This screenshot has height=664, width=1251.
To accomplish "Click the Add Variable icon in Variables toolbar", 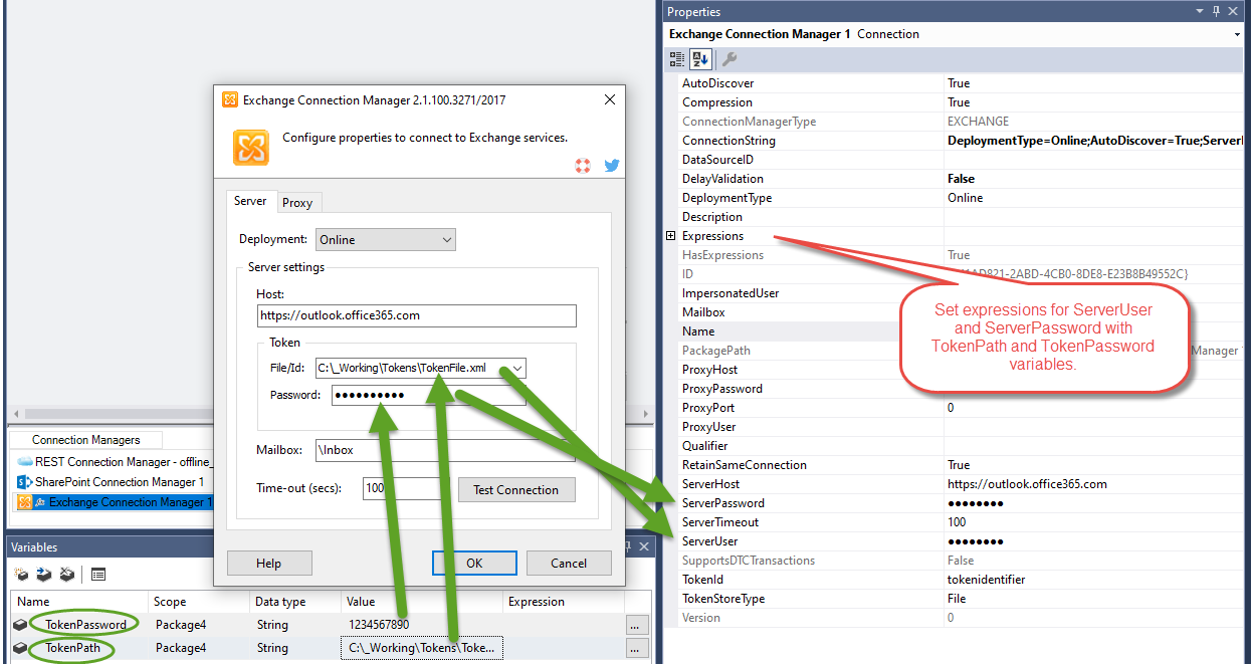I will [x=21, y=574].
